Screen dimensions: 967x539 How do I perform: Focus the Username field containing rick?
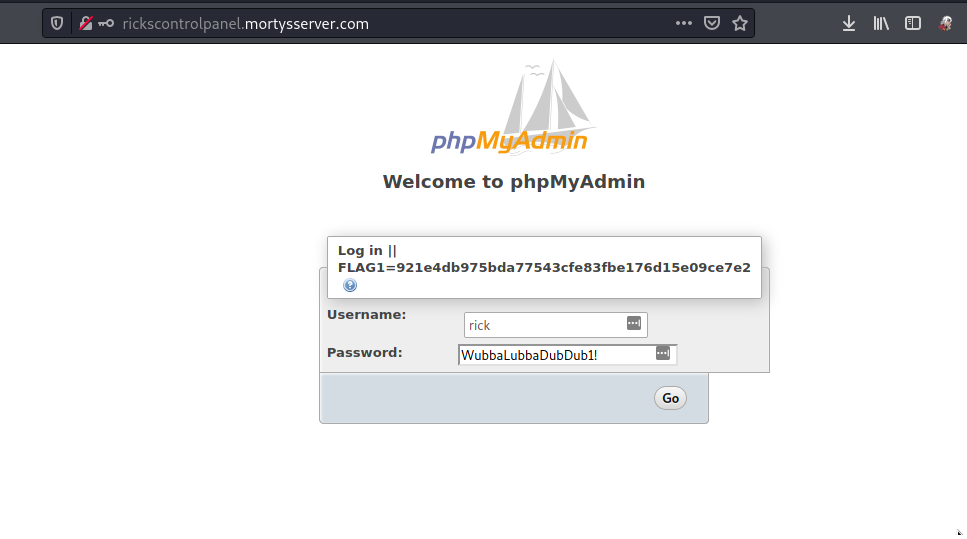556,325
